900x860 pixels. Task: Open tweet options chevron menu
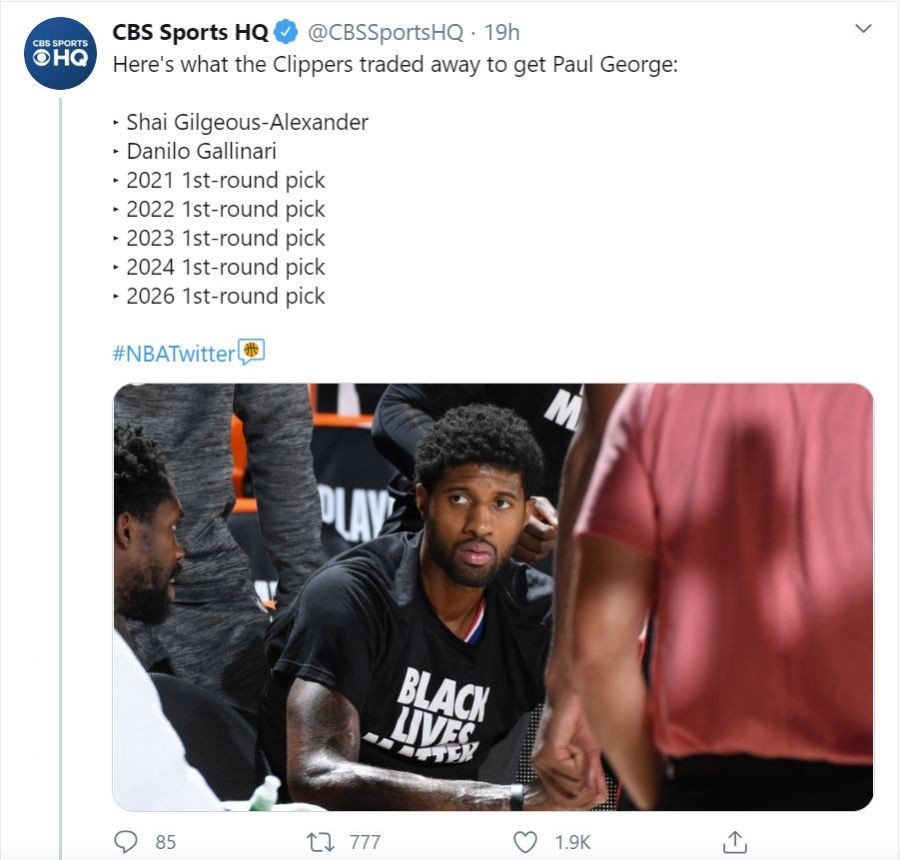863,29
